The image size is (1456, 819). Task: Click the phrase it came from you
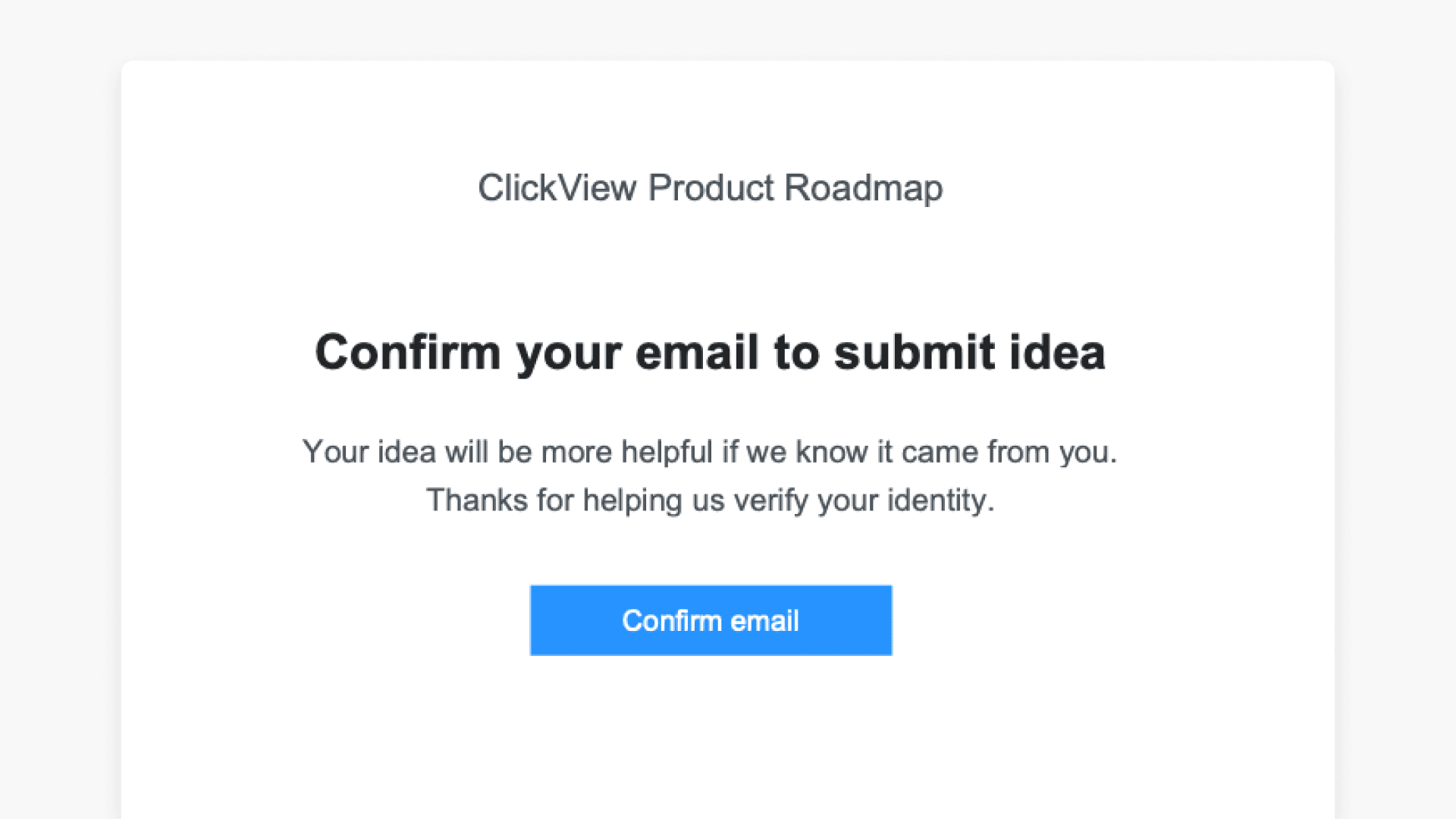click(1001, 450)
